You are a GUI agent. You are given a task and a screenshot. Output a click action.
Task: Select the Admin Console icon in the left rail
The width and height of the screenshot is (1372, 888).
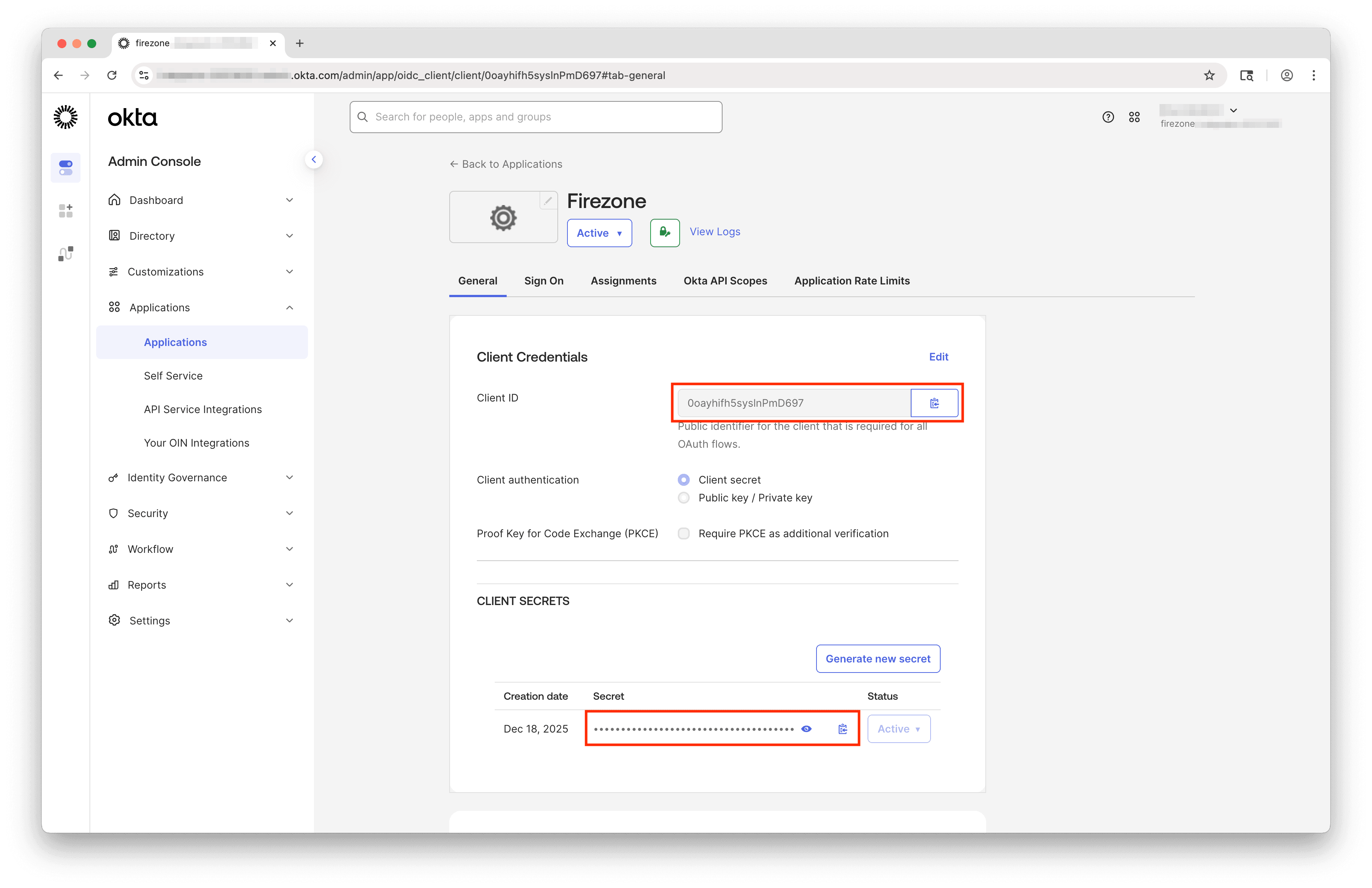click(x=65, y=168)
